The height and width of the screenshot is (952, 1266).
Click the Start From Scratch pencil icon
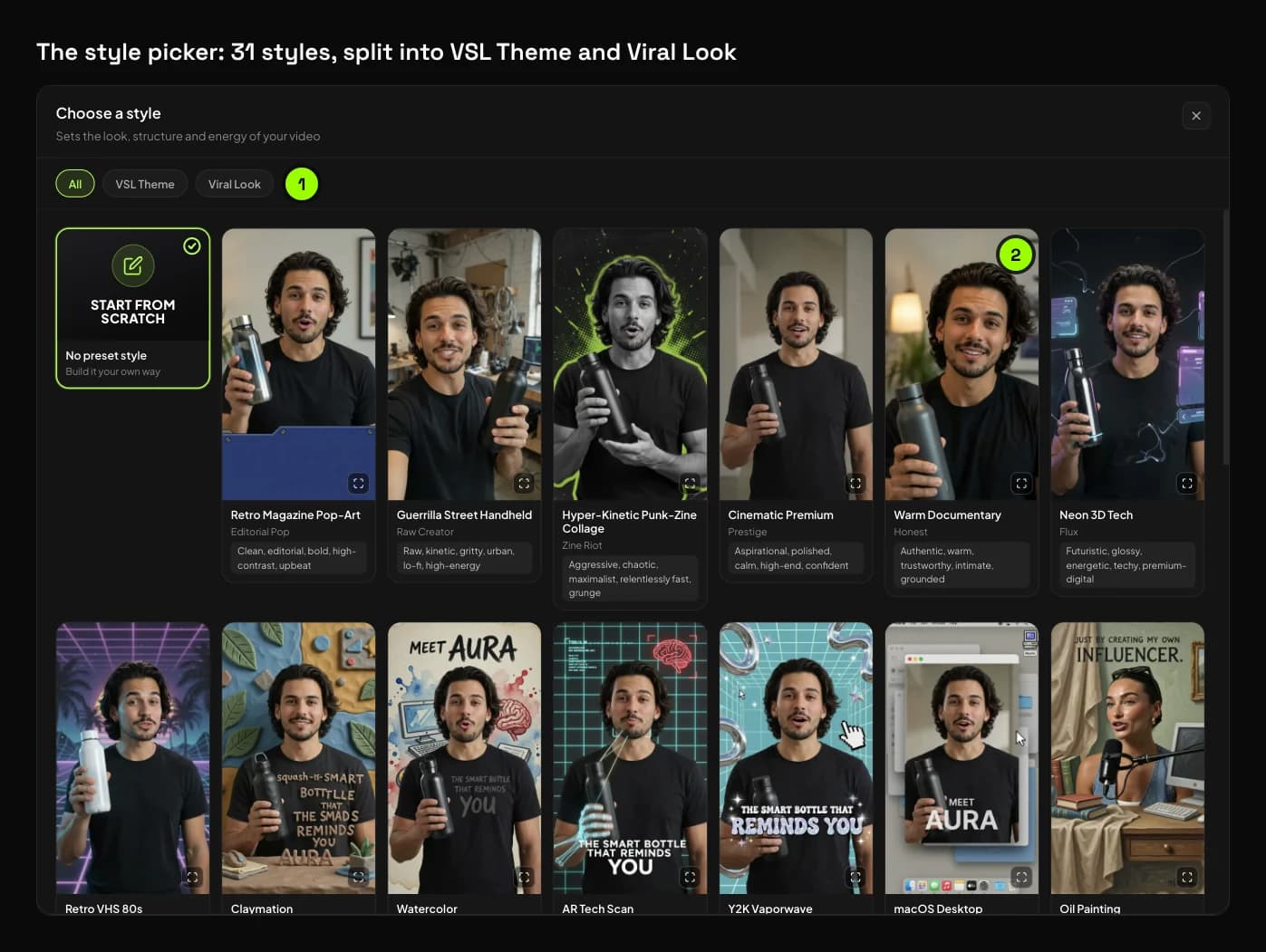coord(133,265)
